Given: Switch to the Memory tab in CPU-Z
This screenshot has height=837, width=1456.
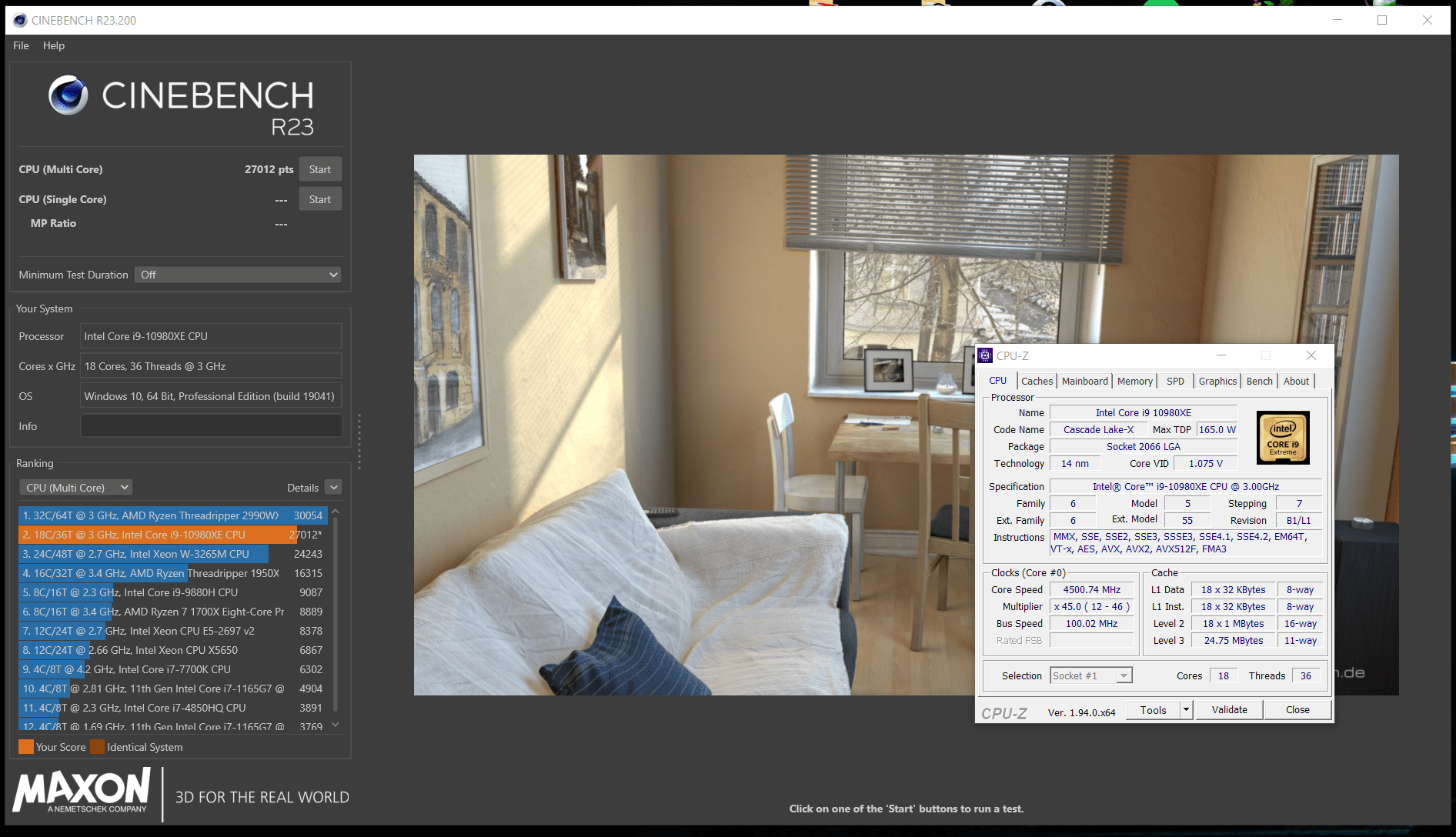Looking at the screenshot, I should 1135,381.
